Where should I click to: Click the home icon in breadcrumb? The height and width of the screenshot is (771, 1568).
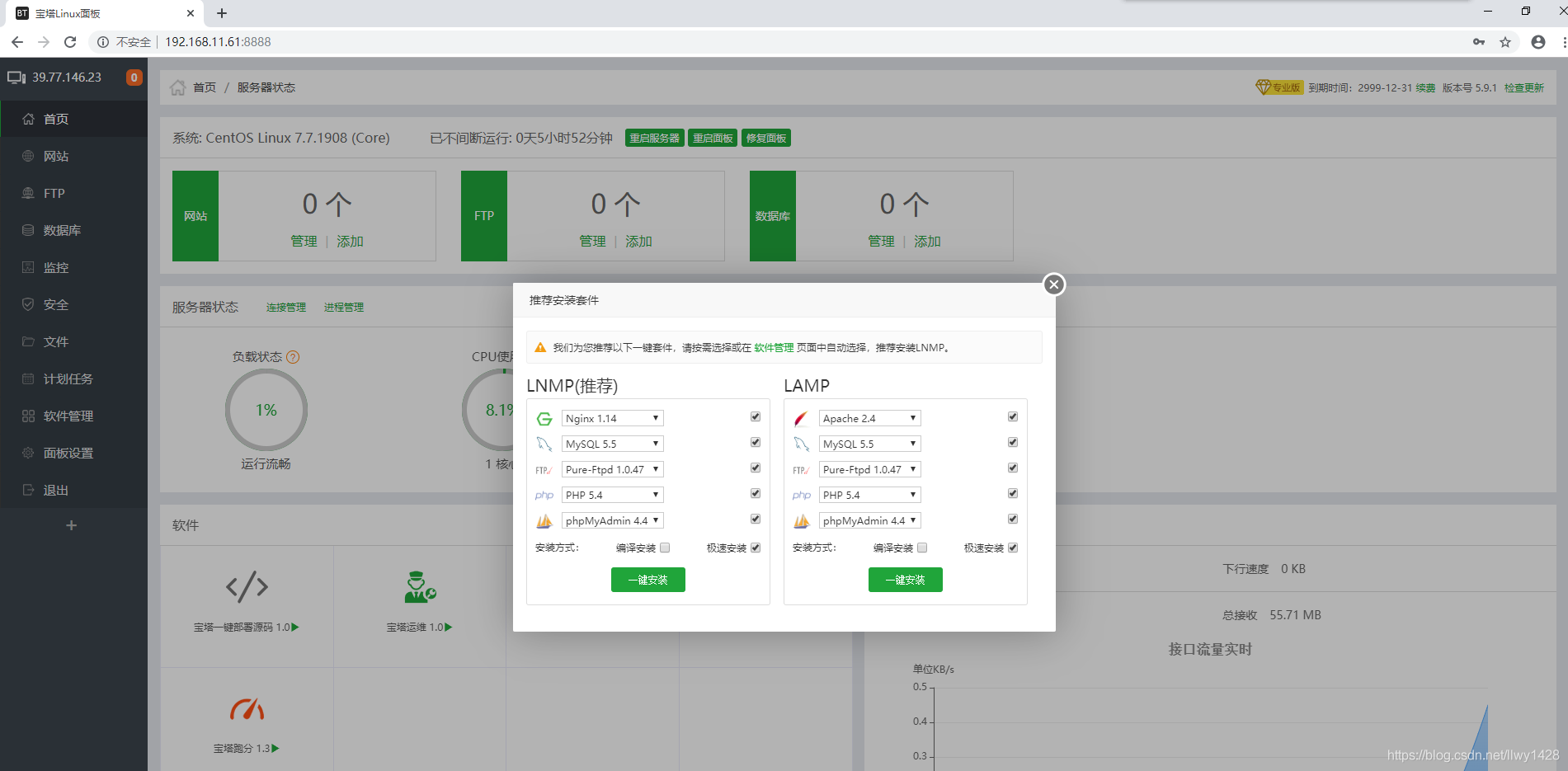[x=177, y=87]
